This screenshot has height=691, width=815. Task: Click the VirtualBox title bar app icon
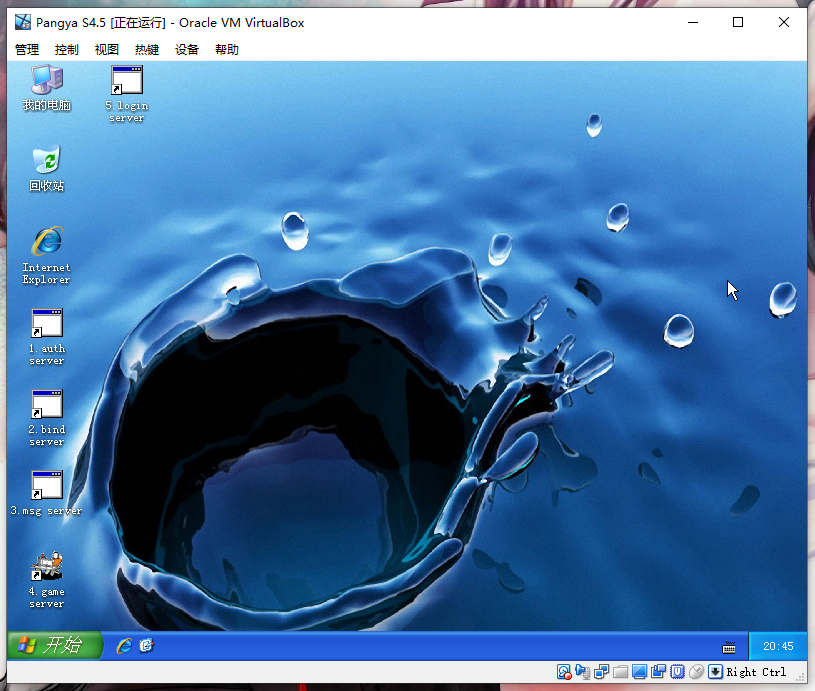(23, 22)
